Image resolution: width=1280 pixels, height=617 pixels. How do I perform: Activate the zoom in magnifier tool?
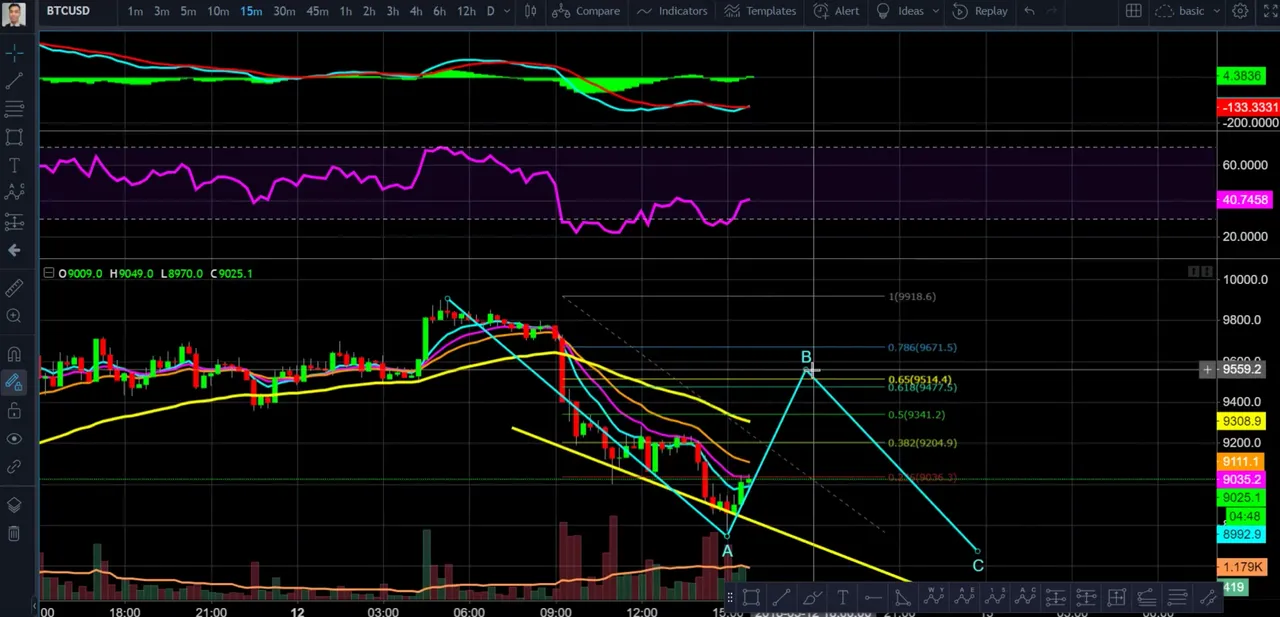click(14, 316)
